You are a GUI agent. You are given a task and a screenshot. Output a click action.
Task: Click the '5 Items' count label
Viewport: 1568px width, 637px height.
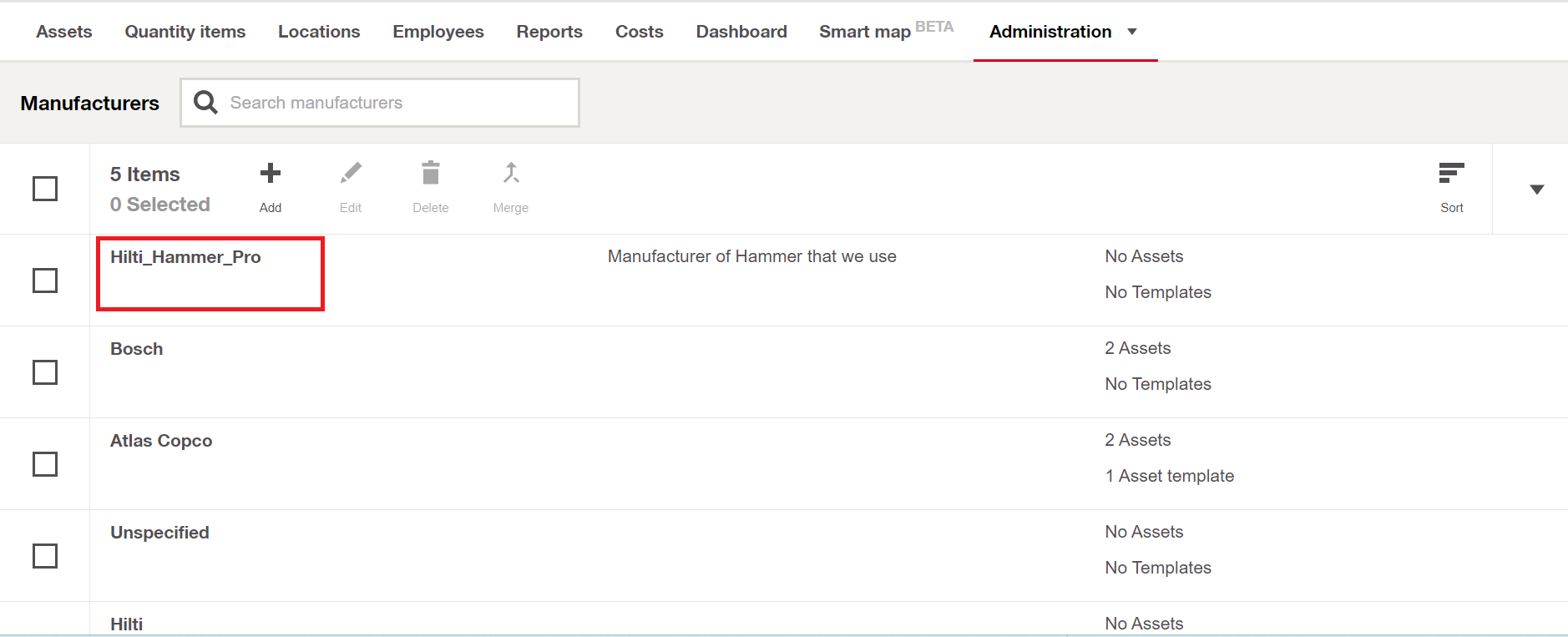point(145,174)
